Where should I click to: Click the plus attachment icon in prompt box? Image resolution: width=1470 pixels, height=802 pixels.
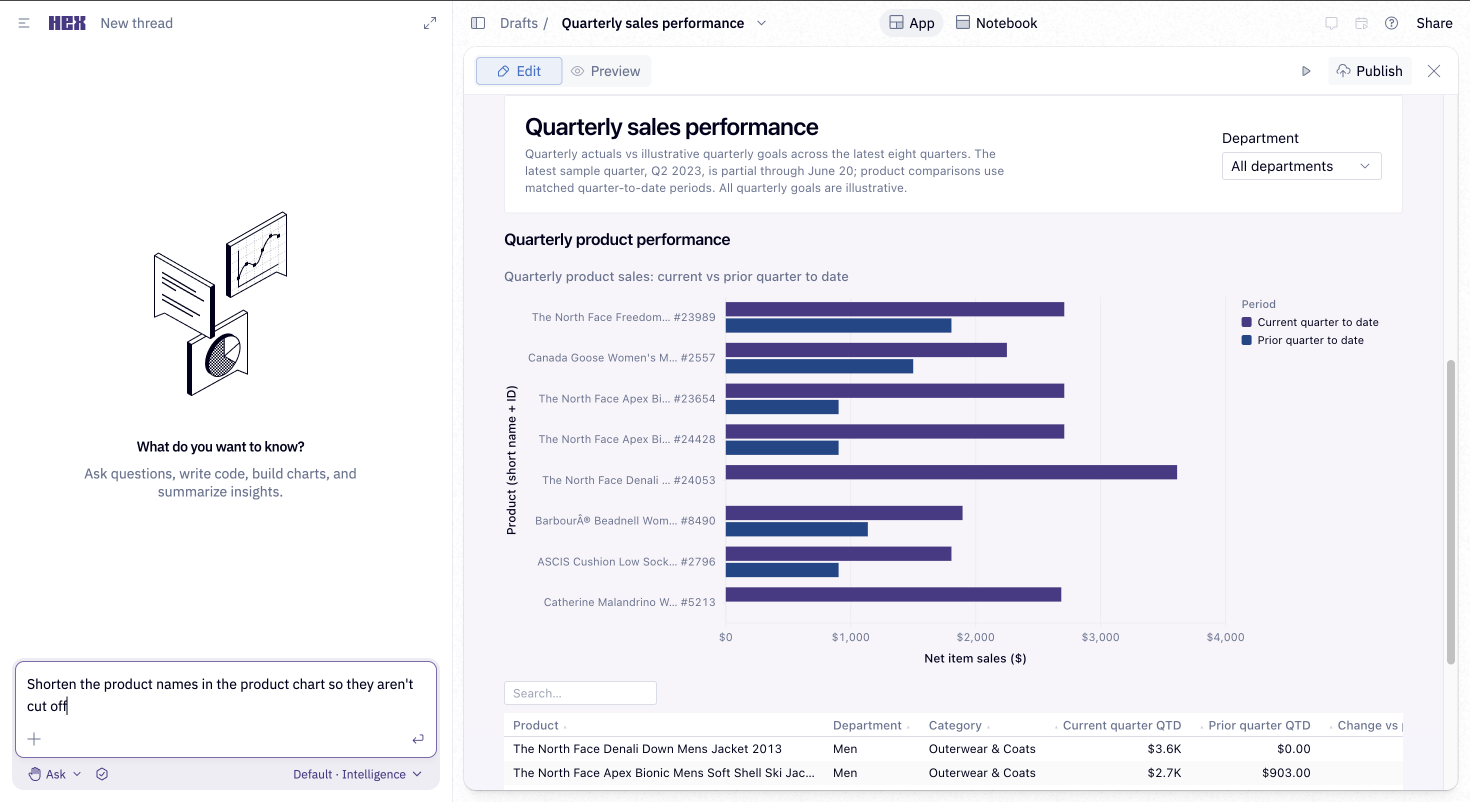click(x=34, y=739)
